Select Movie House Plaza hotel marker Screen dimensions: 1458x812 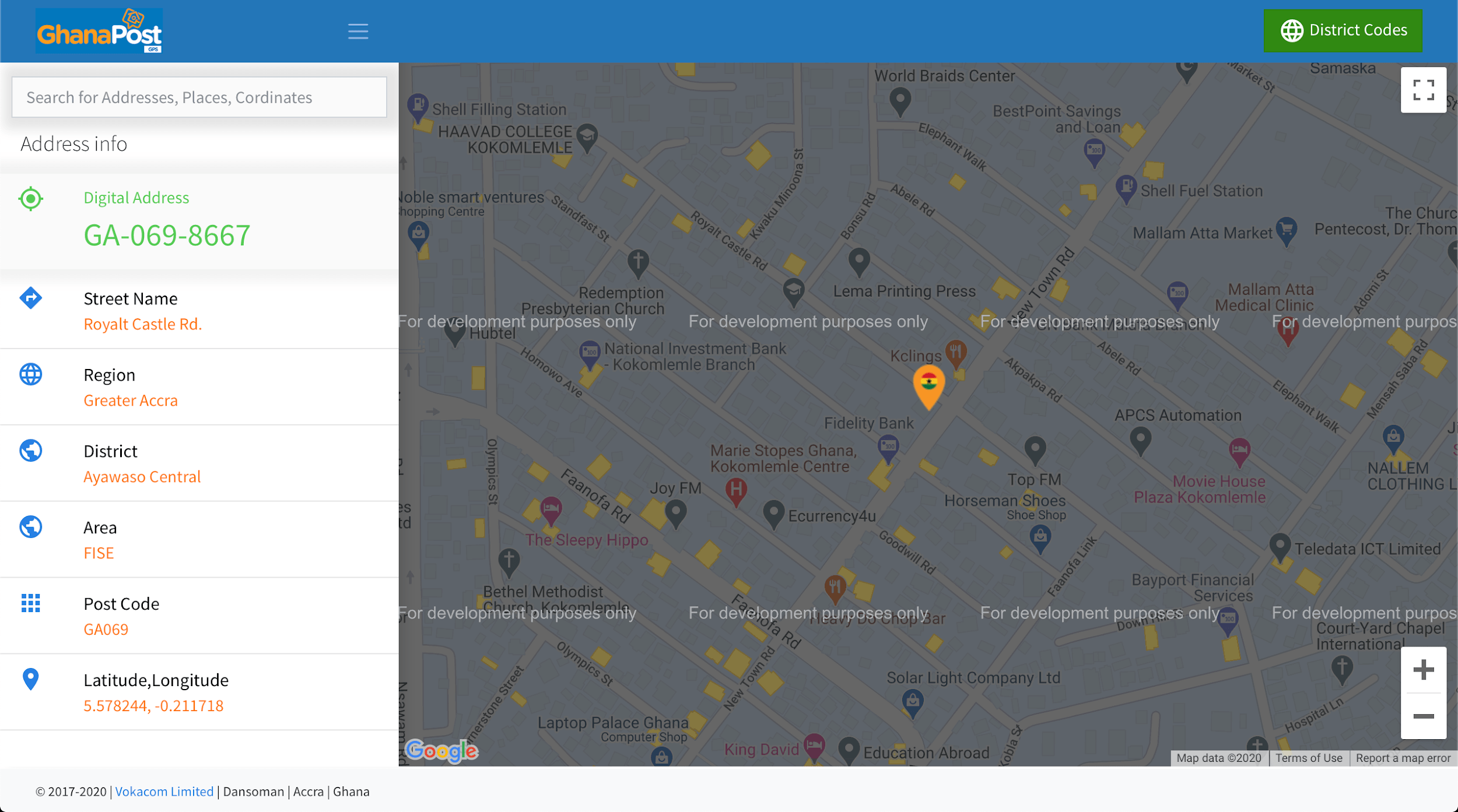tap(1239, 452)
